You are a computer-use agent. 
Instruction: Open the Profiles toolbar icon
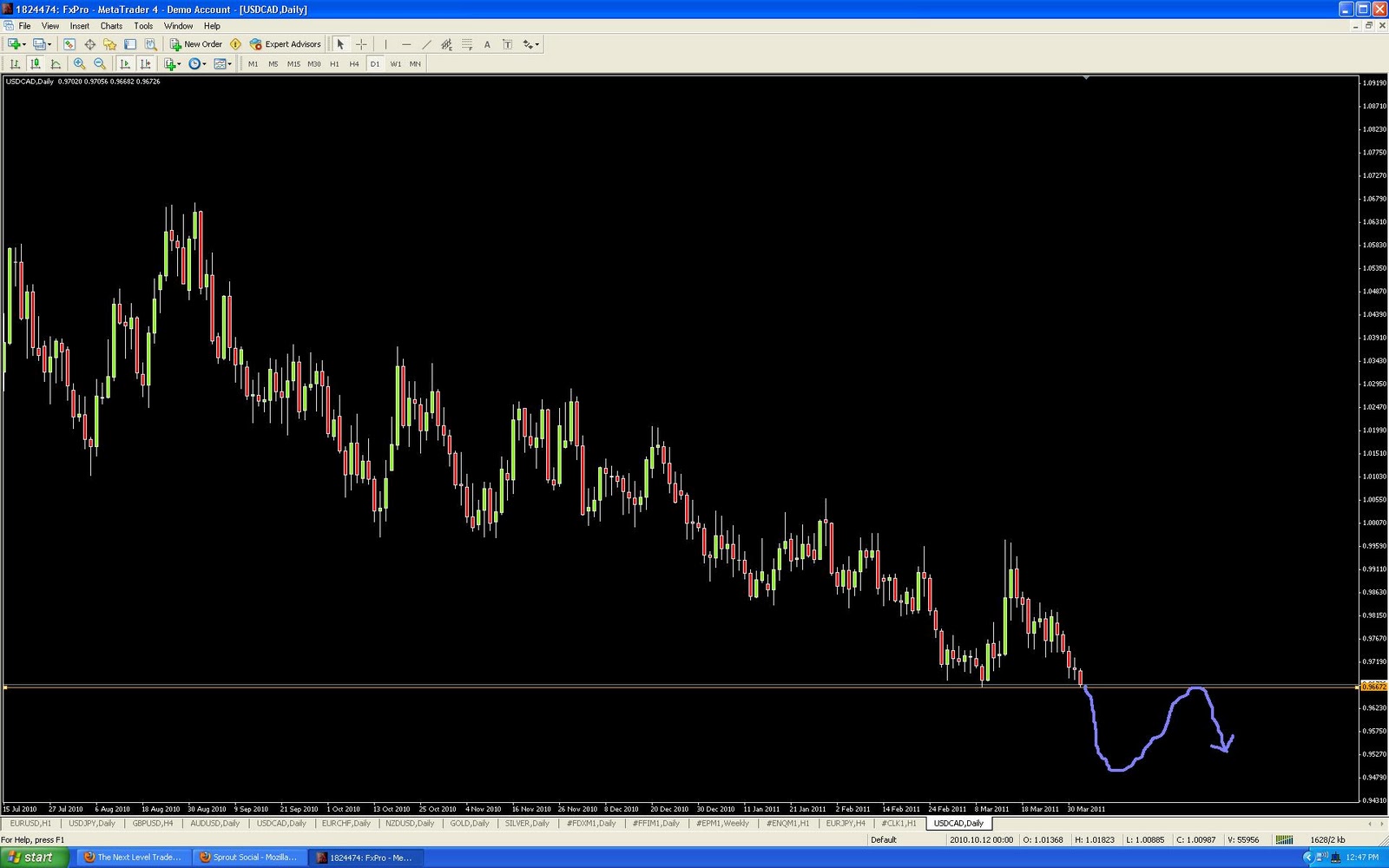(x=39, y=44)
